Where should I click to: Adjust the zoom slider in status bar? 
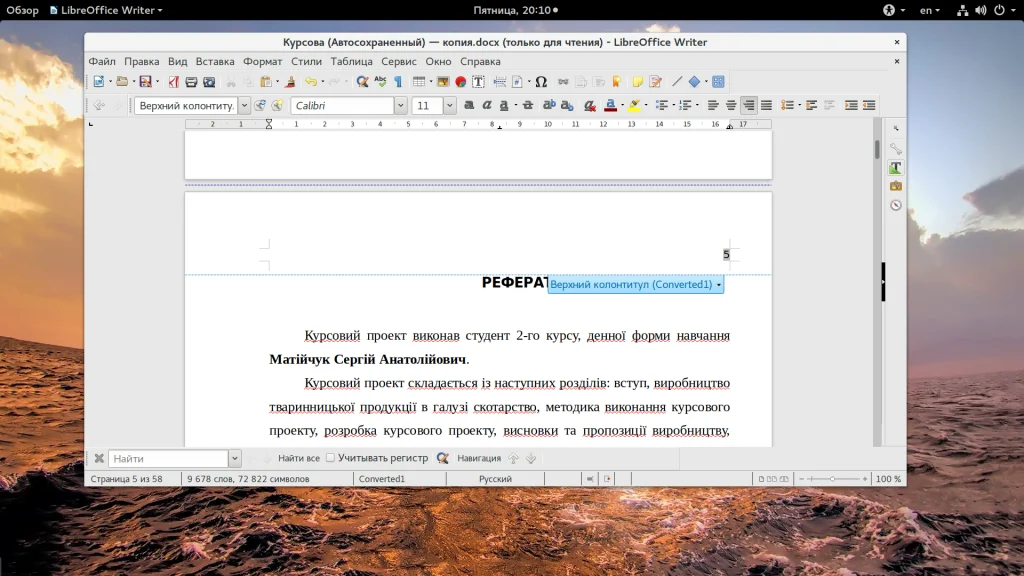click(830, 479)
